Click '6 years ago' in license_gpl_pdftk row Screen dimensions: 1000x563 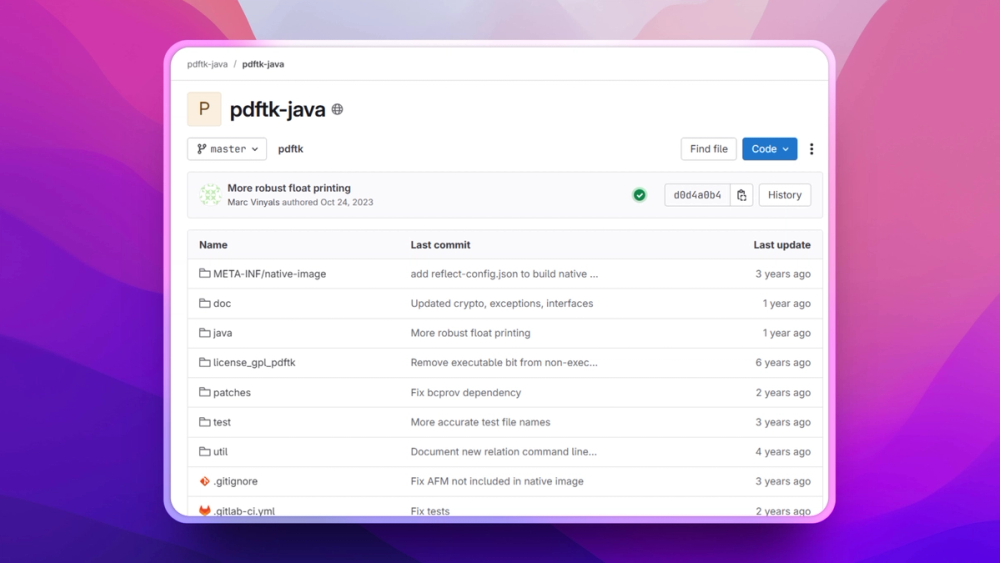coord(783,362)
